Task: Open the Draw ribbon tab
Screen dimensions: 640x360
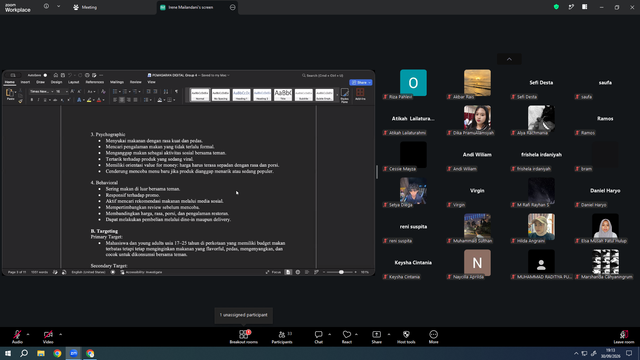Action: 40,82
